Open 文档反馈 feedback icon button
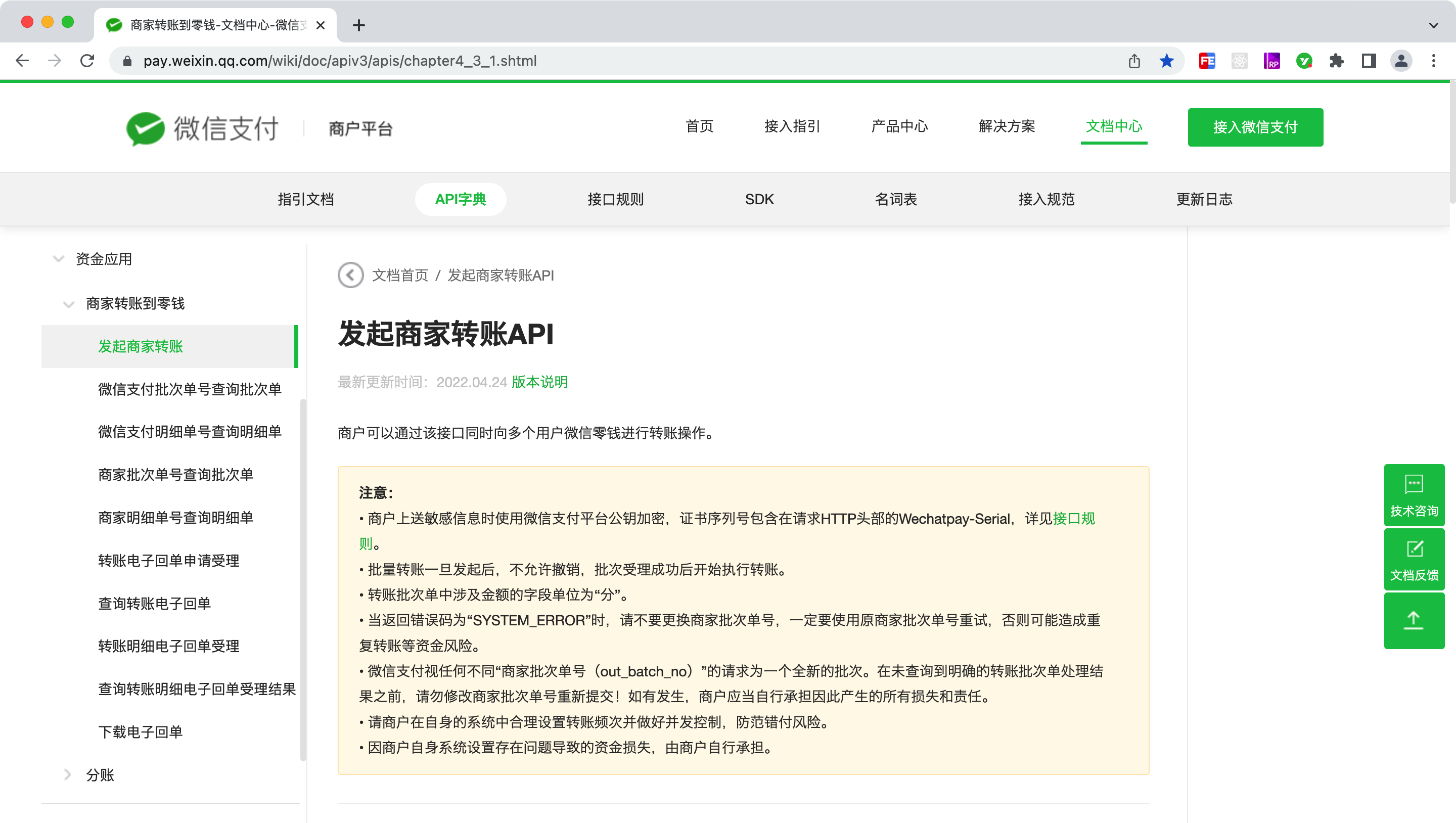1456x823 pixels. 1414,560
